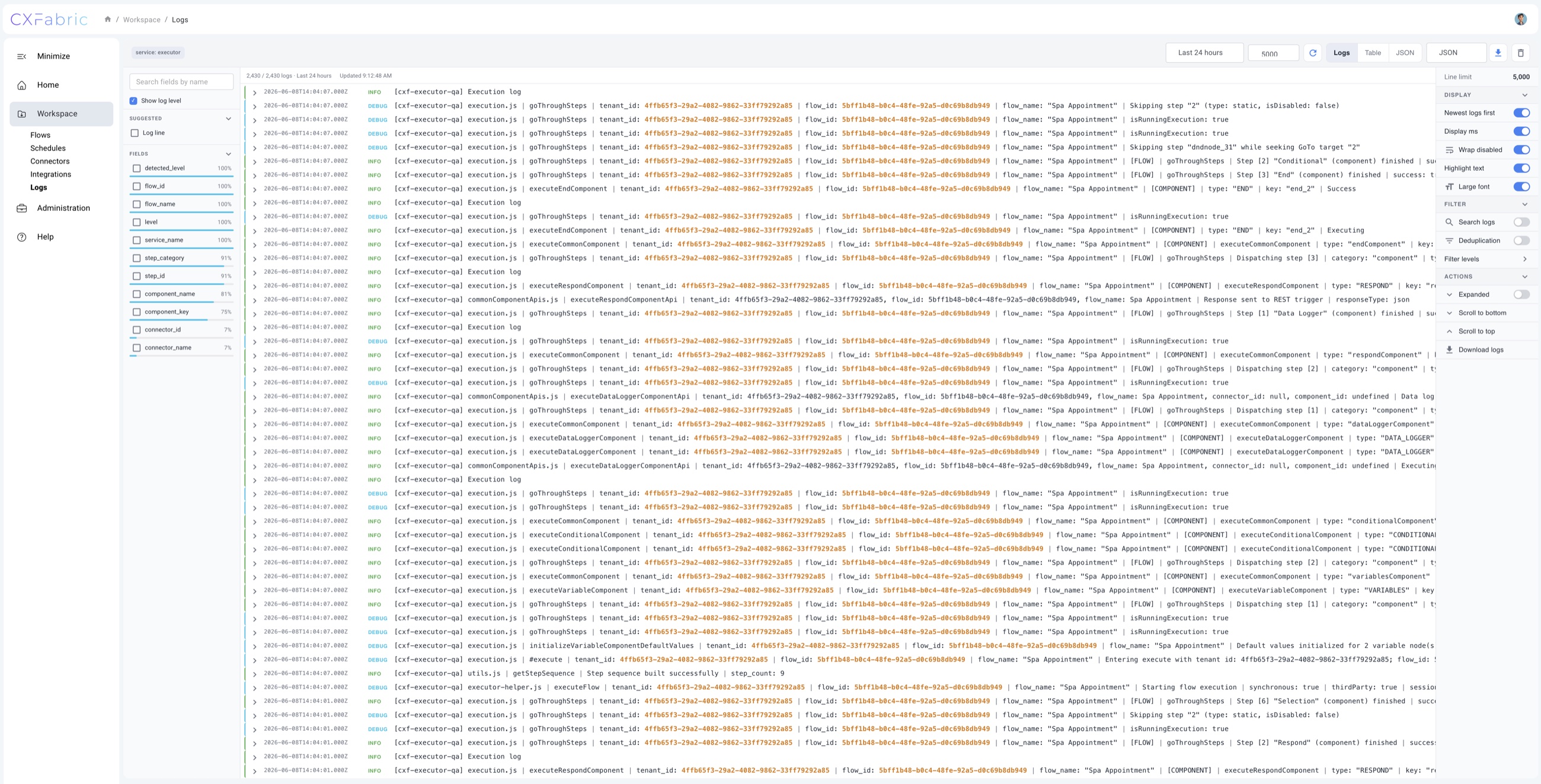Click the home breadcrumb icon
The width and height of the screenshot is (1541, 784).
(108, 19)
